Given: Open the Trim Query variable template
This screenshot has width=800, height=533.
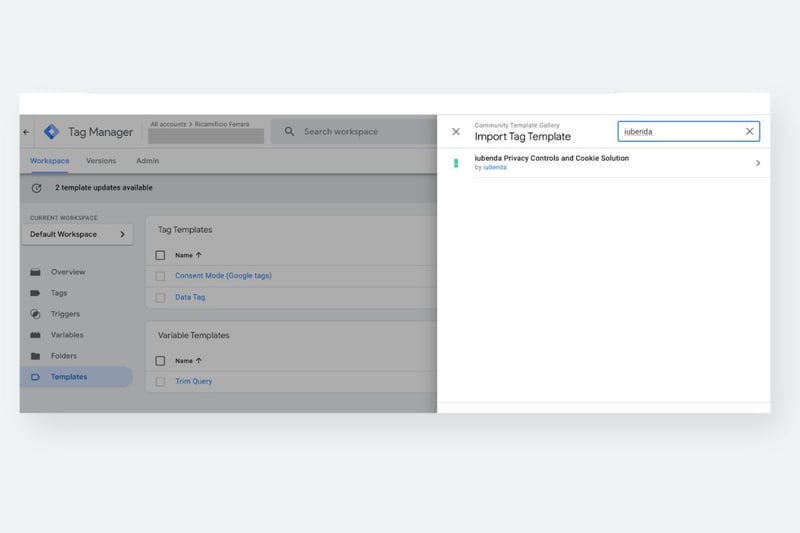Looking at the screenshot, I should (193, 381).
